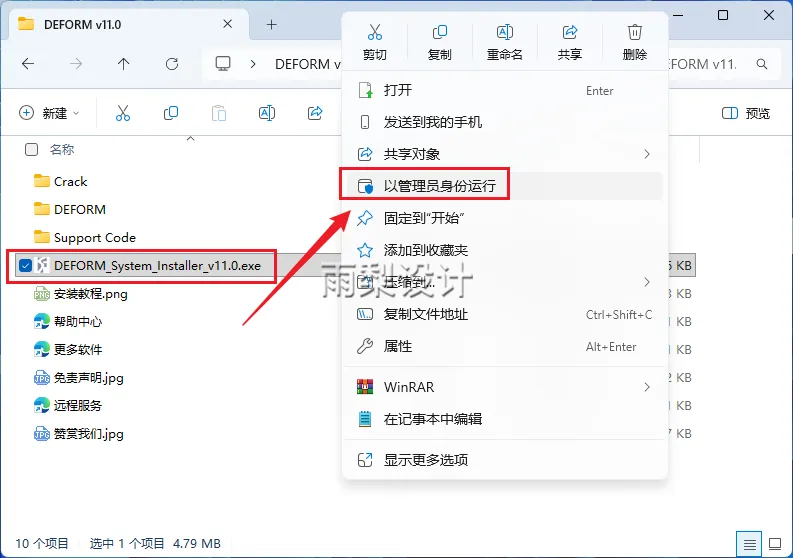This screenshot has height=558, width=793.
Task: Select the 免责声明.jpg file
Action: [x=88, y=378]
